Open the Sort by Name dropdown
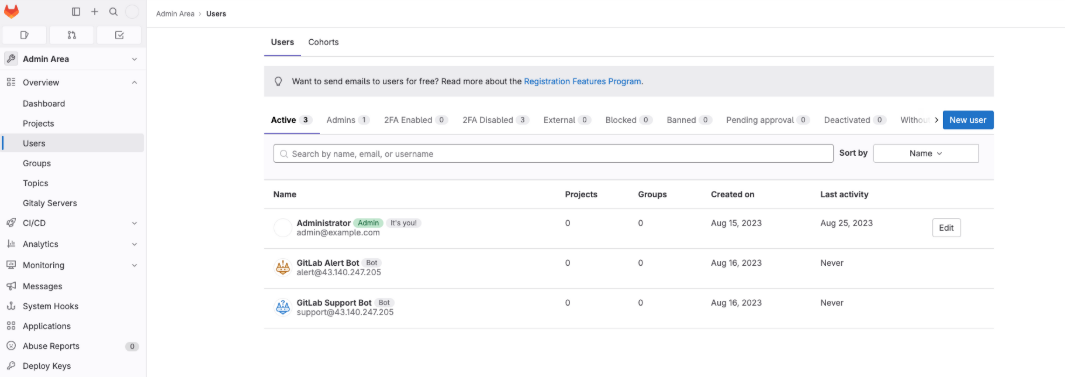The image size is (1065, 377). [x=926, y=154]
